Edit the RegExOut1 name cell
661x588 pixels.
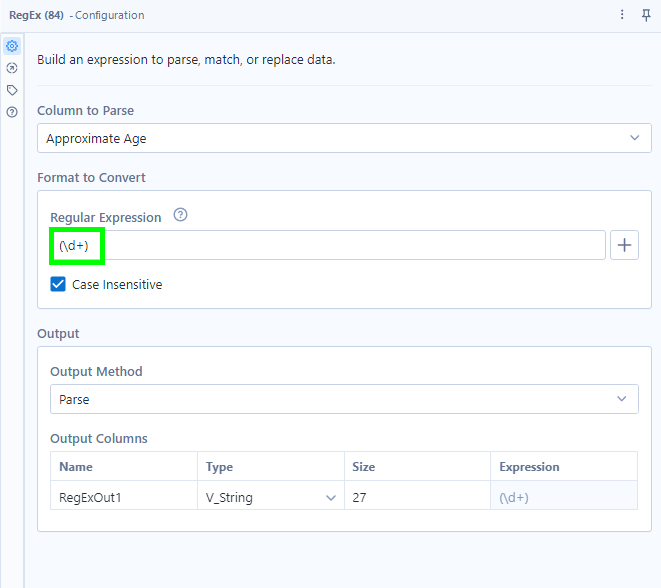pos(124,497)
